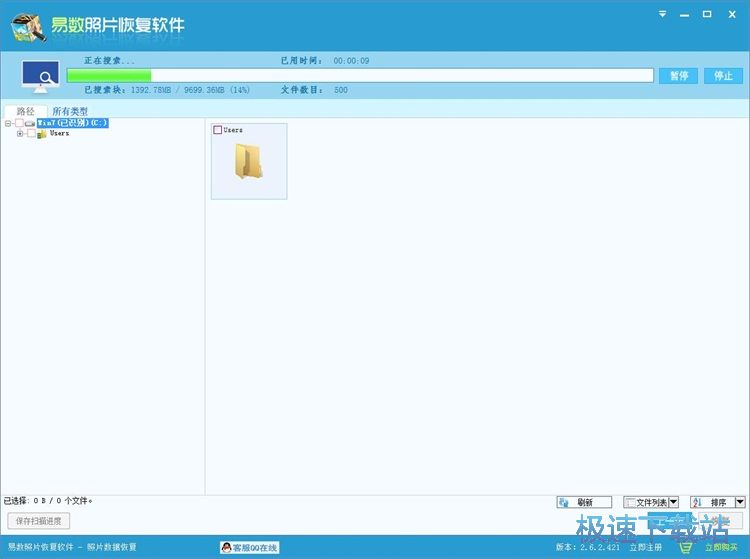750x559 pixels.
Task: Click the 排序 sort button label
Action: [x=718, y=502]
